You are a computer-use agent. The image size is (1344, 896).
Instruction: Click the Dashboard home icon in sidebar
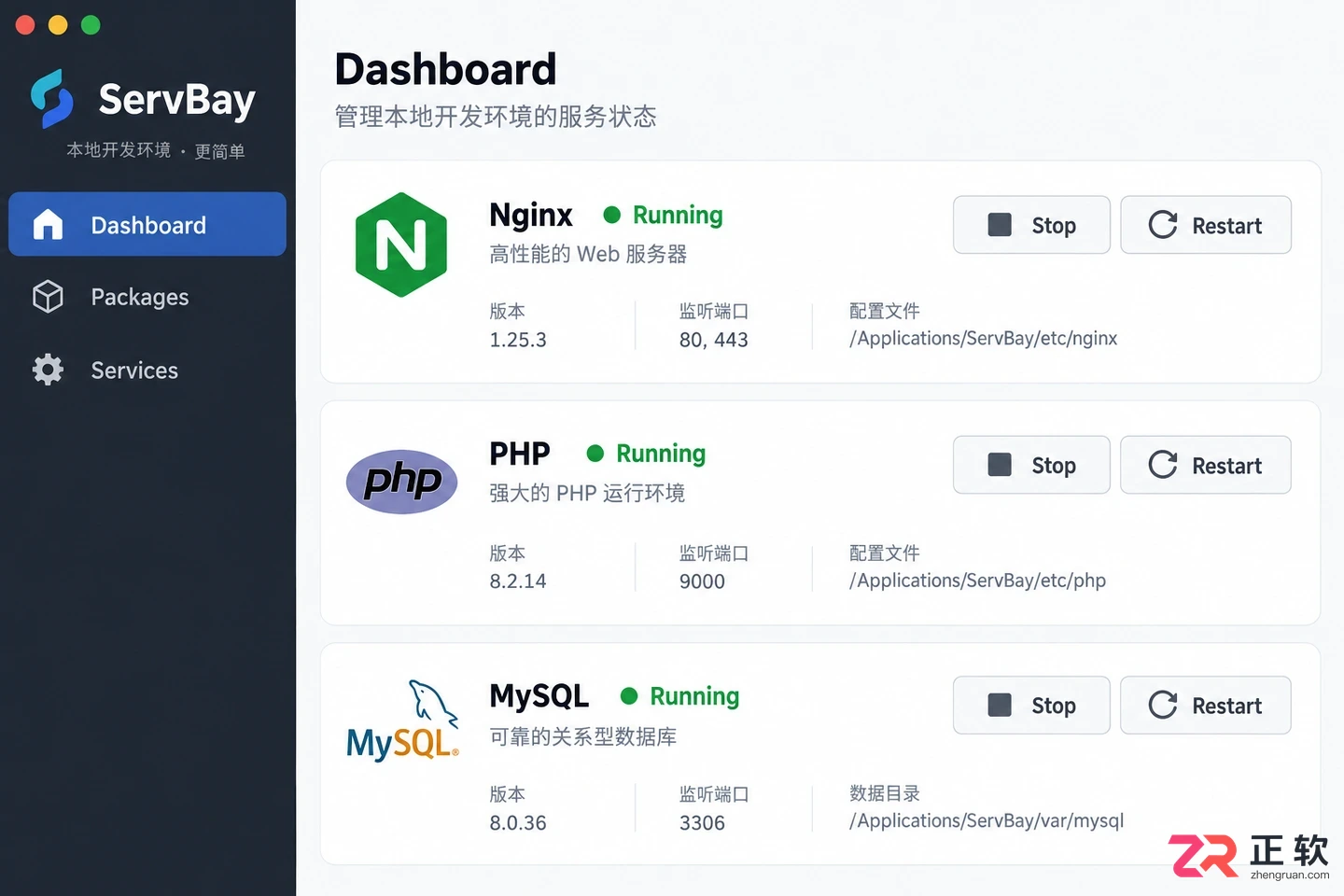tap(48, 225)
